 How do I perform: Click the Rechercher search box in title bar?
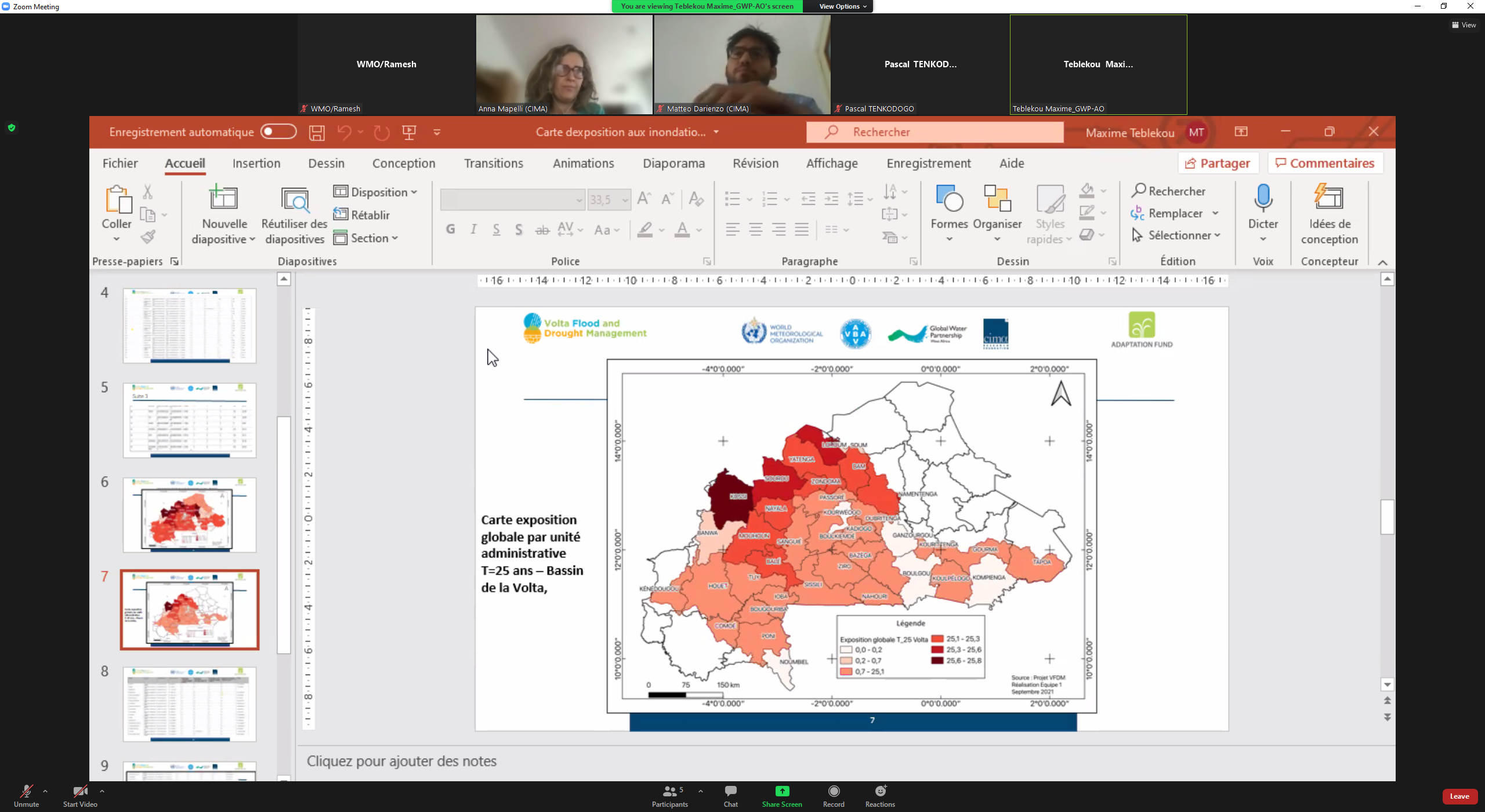coord(935,132)
